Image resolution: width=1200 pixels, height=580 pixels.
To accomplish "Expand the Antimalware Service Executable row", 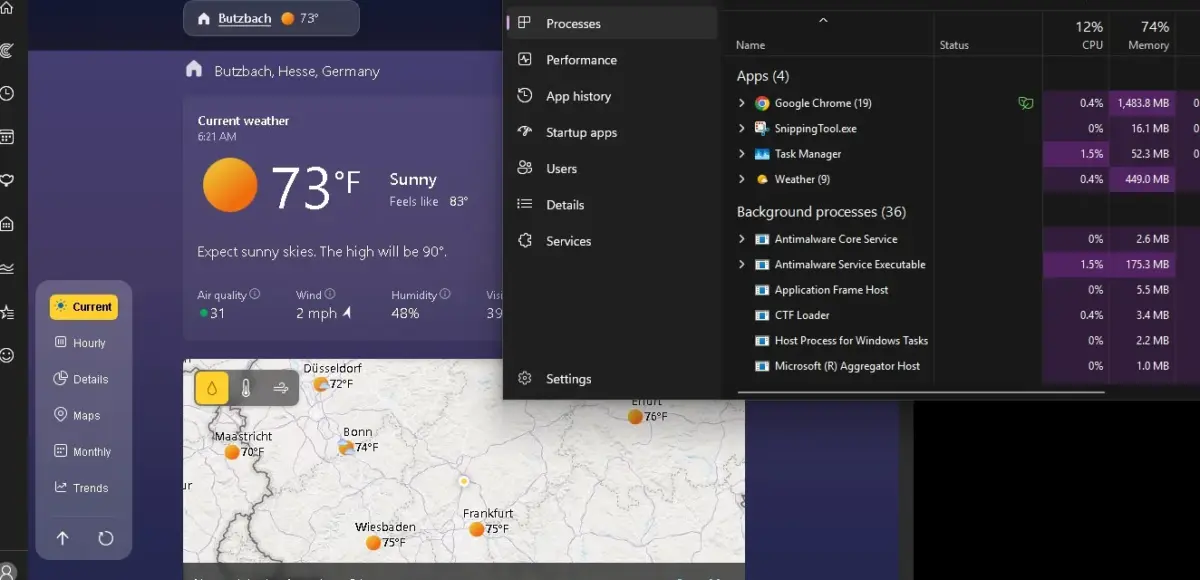I will coord(741,264).
